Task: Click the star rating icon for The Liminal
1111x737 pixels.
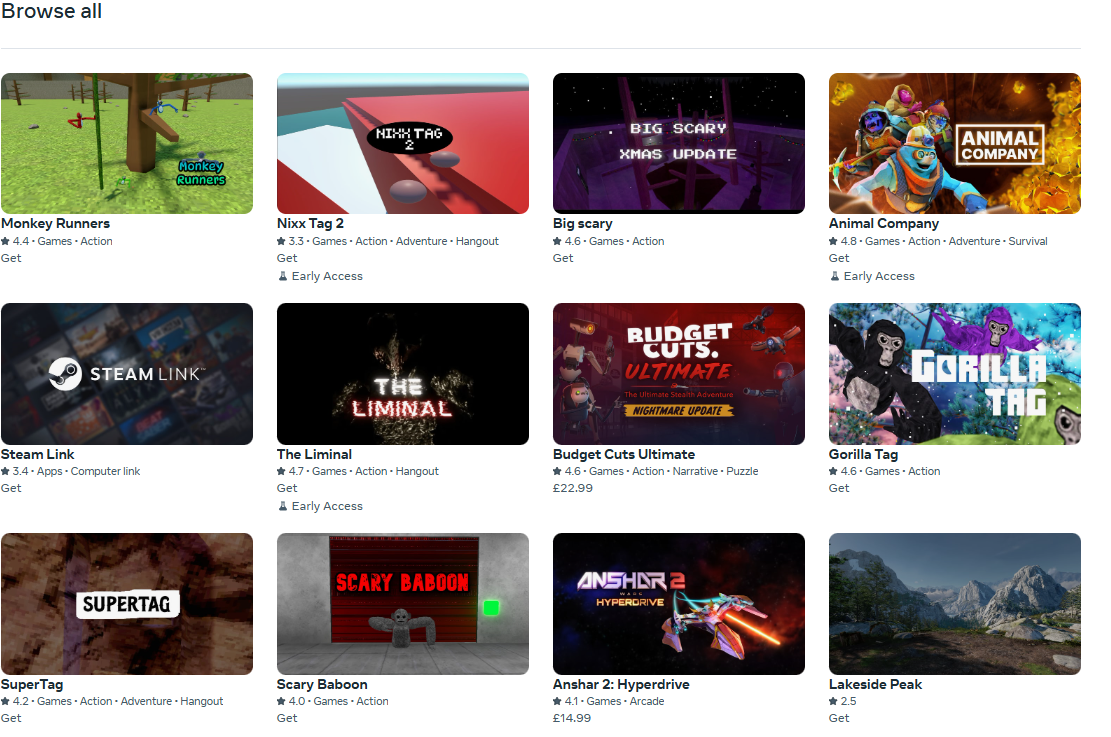Action: (x=281, y=471)
